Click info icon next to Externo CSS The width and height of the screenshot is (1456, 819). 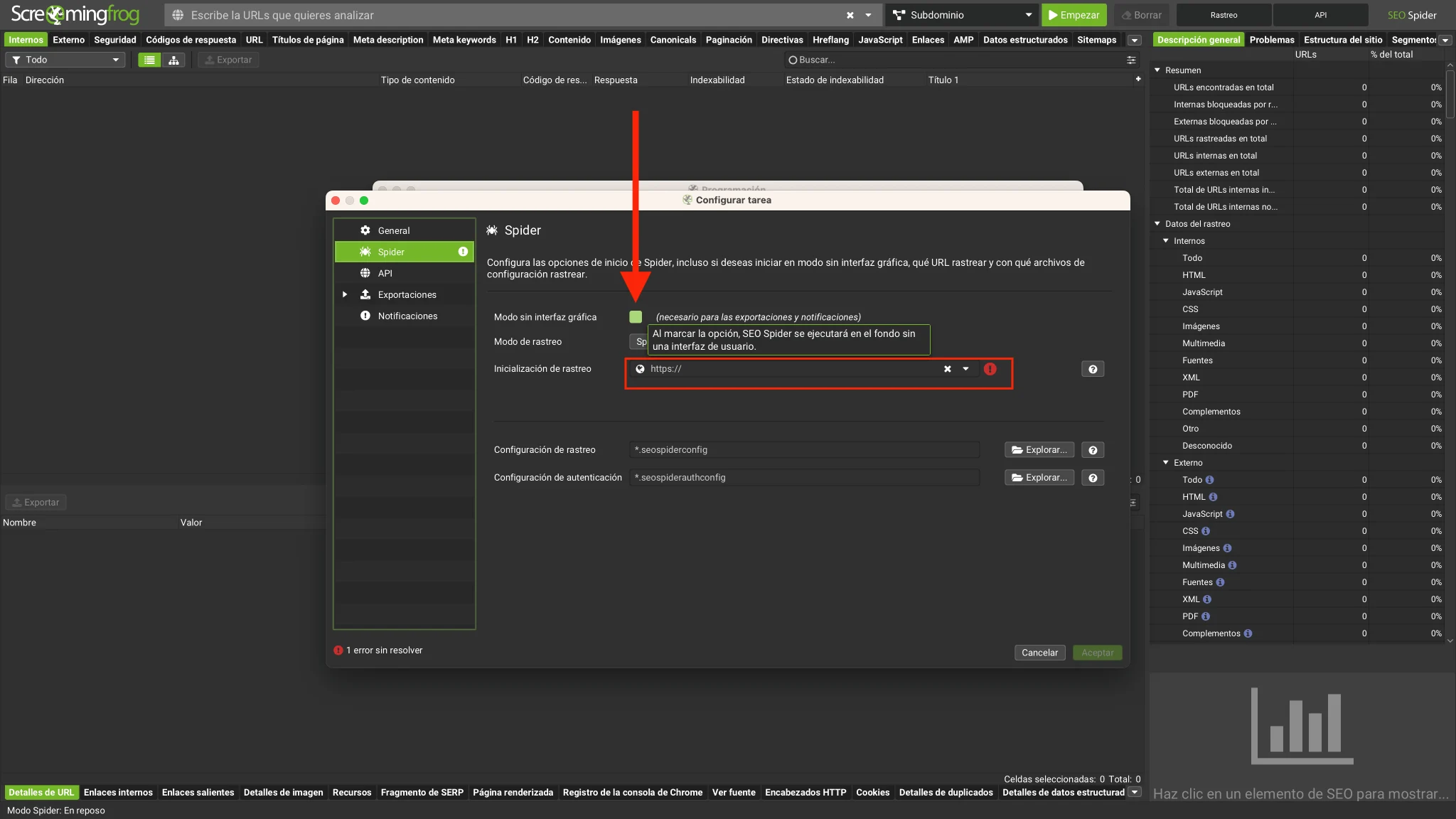click(x=1206, y=531)
